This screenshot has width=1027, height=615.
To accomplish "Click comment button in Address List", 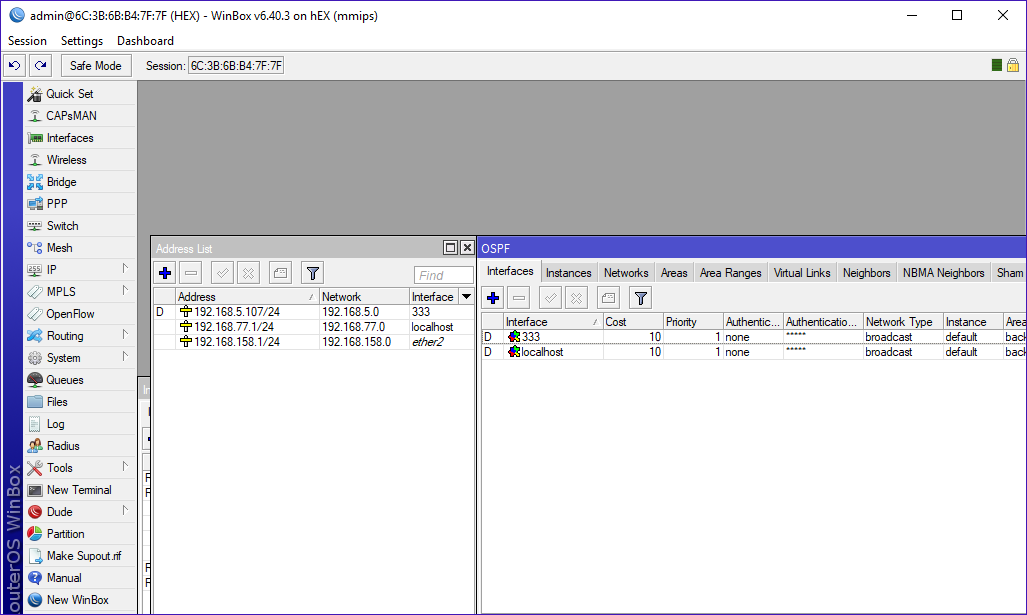I will 280,273.
